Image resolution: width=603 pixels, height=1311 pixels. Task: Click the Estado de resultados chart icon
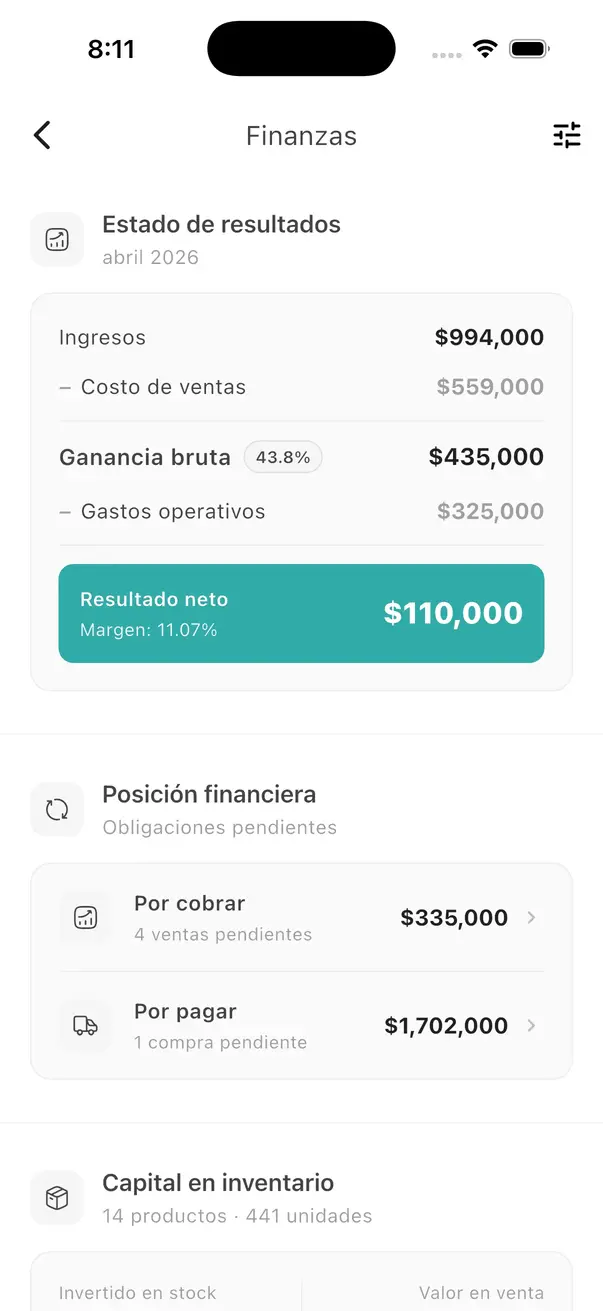(x=57, y=239)
